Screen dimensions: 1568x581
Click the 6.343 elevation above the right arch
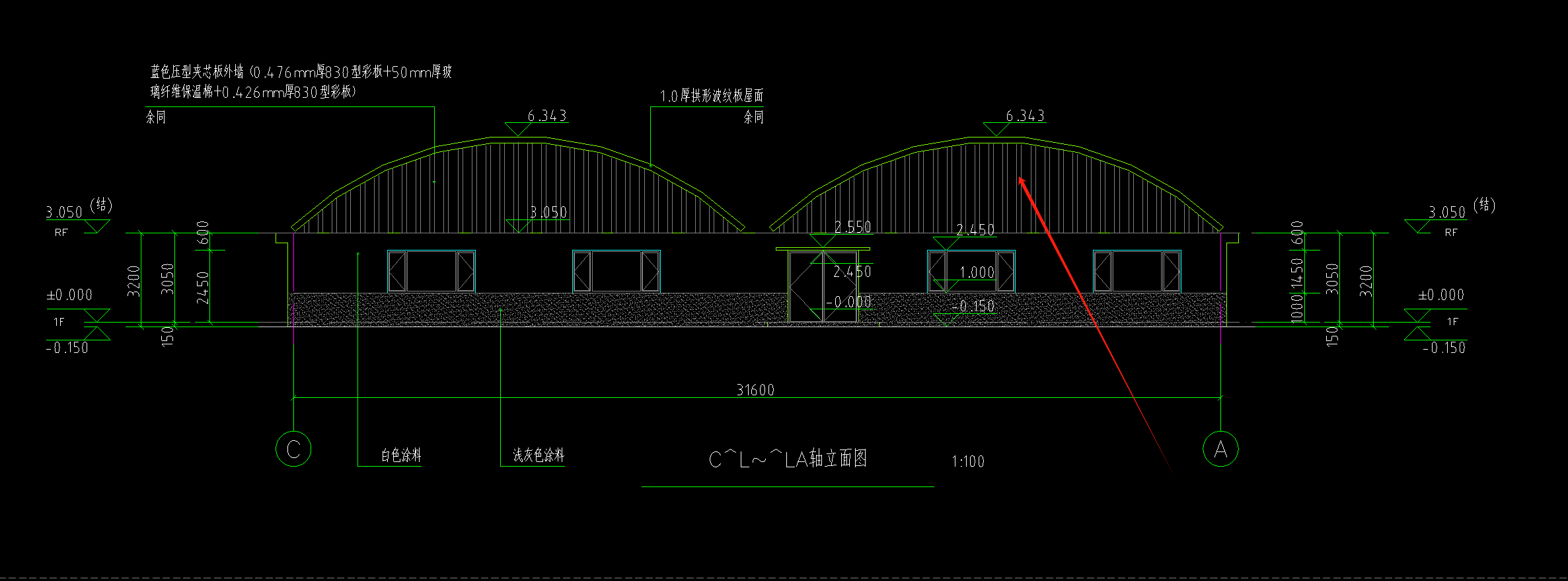(1026, 116)
